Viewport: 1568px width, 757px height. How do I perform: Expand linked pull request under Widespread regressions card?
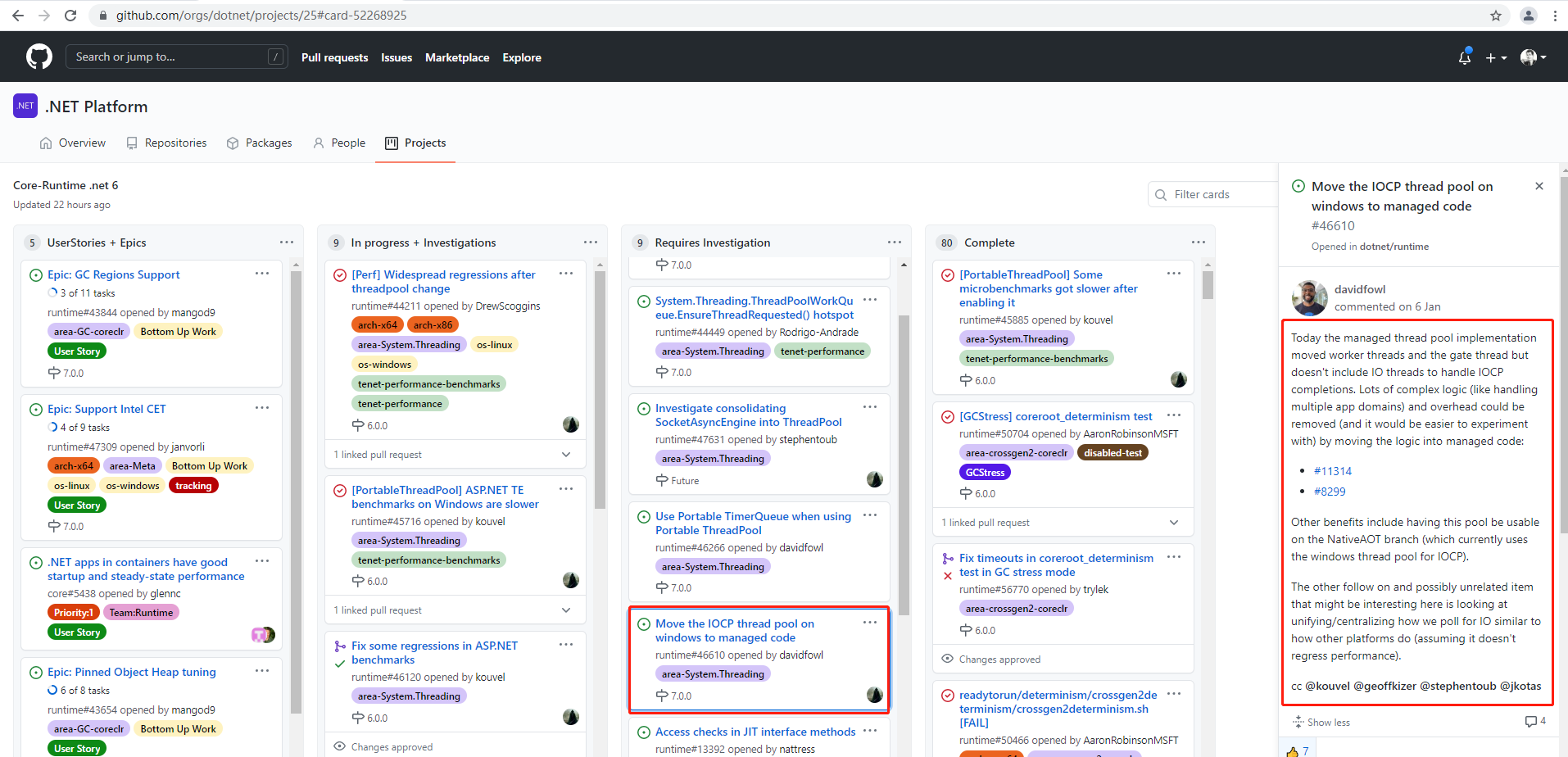[566, 455]
